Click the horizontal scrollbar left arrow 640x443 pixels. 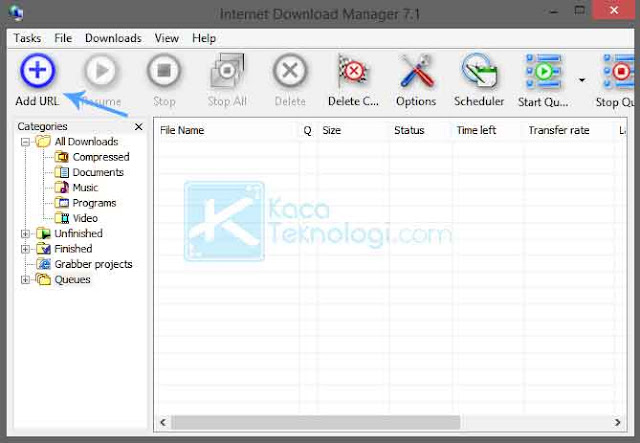click(163, 422)
